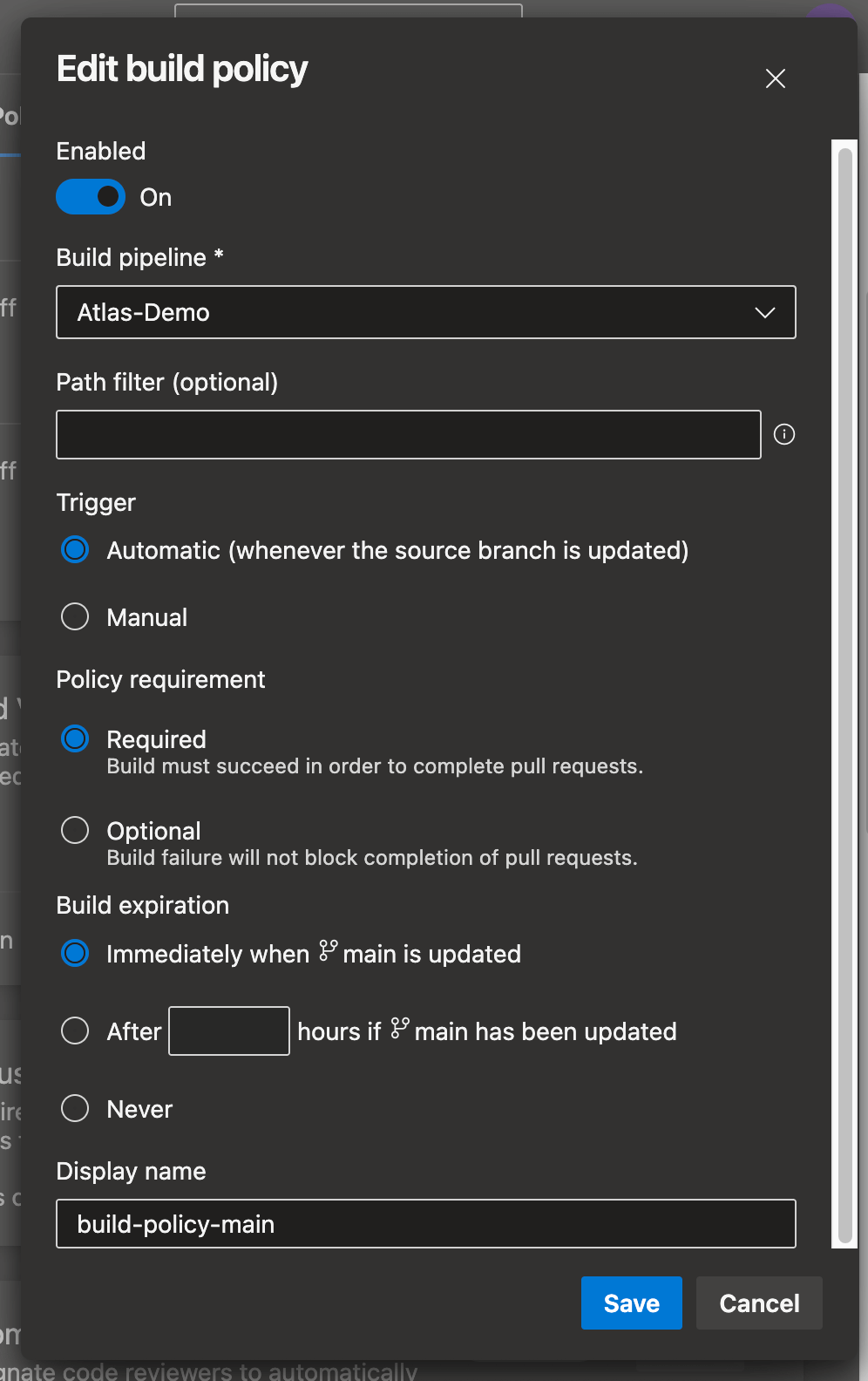Viewport: 868px width, 1381px height.
Task: Click the dialog's vertical scrollbar
Action: [x=844, y=693]
